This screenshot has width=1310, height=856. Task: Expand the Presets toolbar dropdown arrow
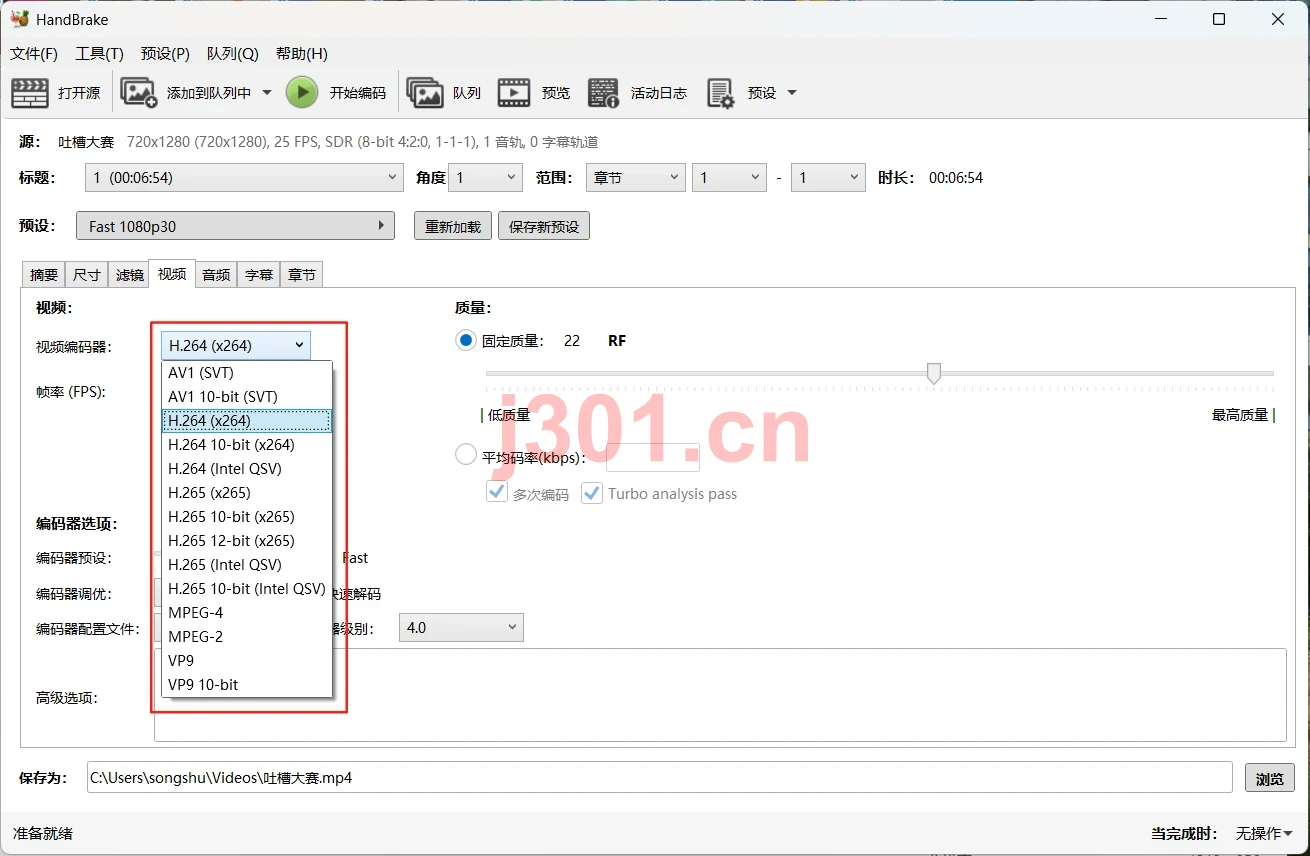(792, 93)
